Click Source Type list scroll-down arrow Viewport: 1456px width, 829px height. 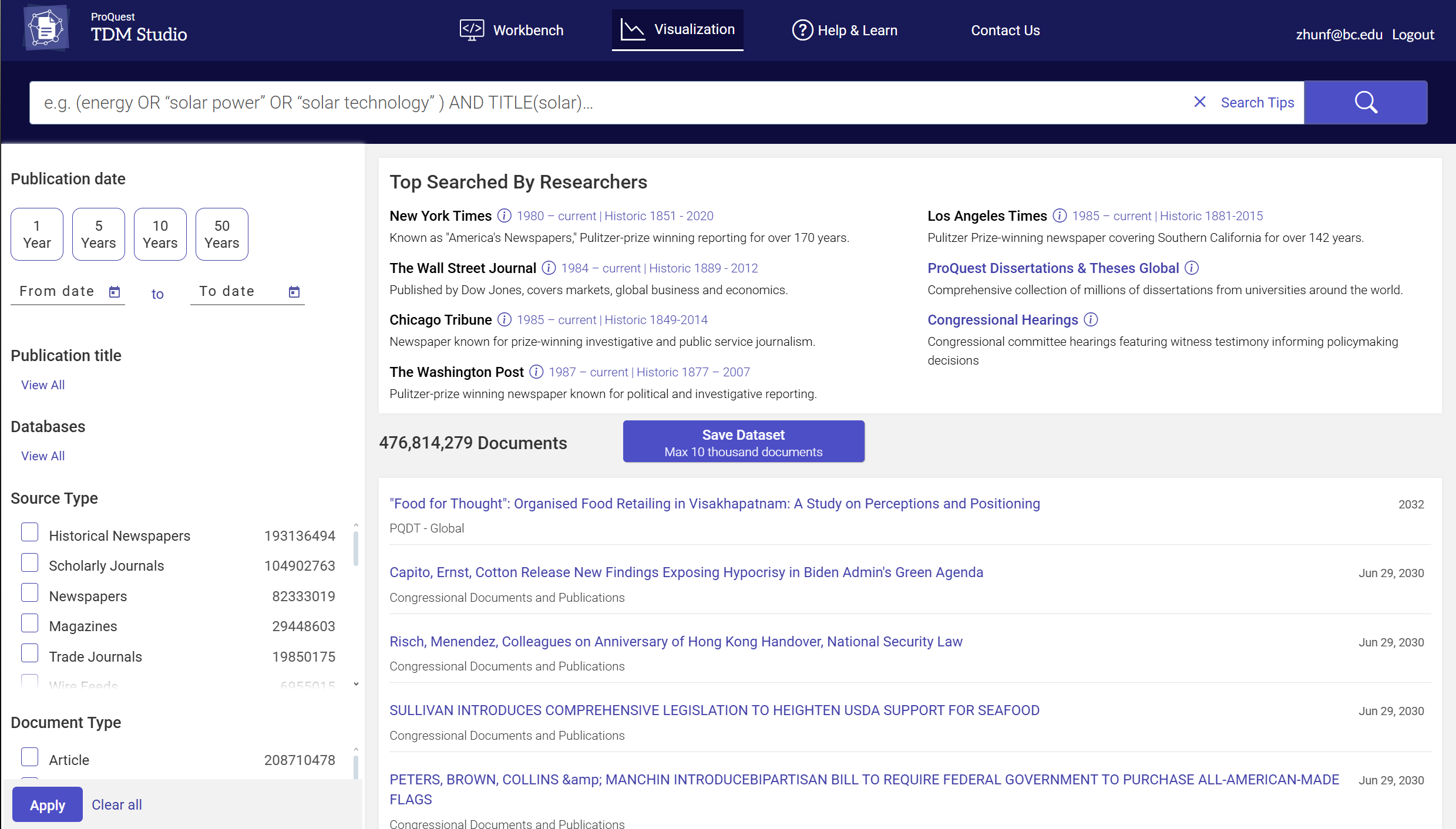(x=356, y=684)
